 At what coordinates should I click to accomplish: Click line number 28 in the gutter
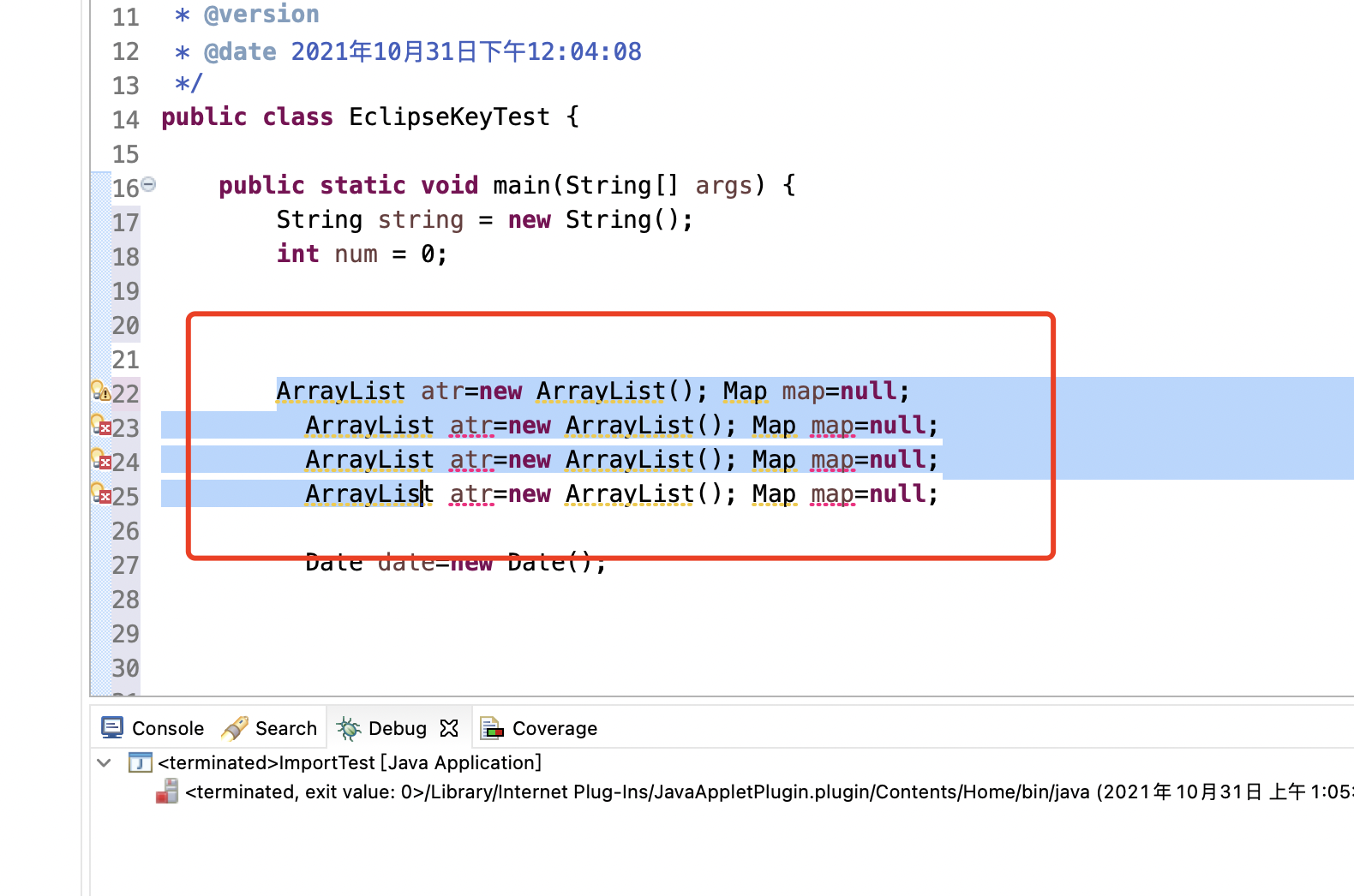pyautogui.click(x=125, y=600)
